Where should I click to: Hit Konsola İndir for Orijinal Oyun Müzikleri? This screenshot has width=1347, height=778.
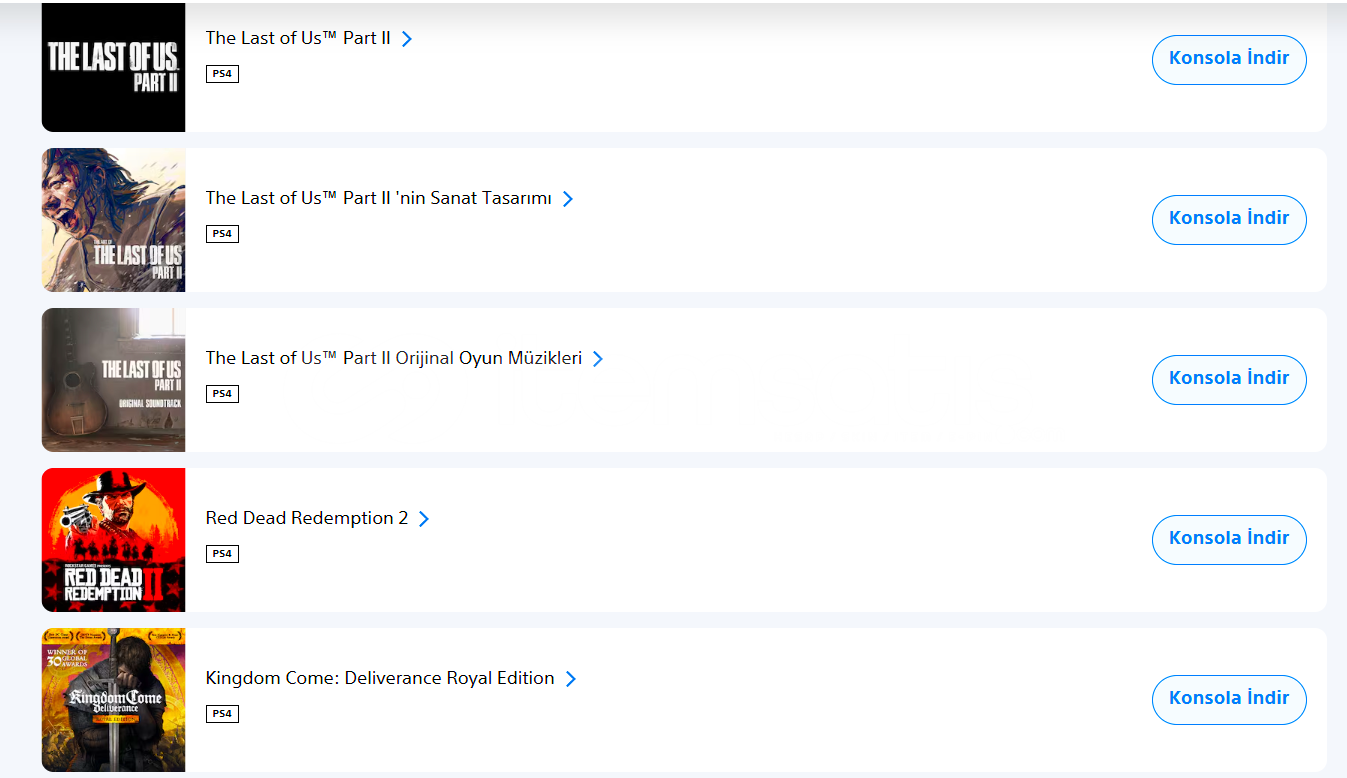[1229, 379]
